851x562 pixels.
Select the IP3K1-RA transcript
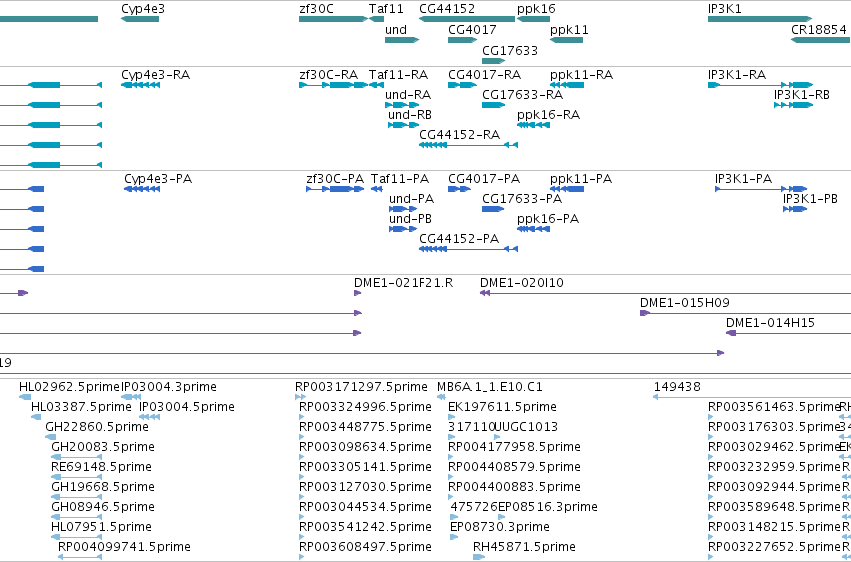760,85
